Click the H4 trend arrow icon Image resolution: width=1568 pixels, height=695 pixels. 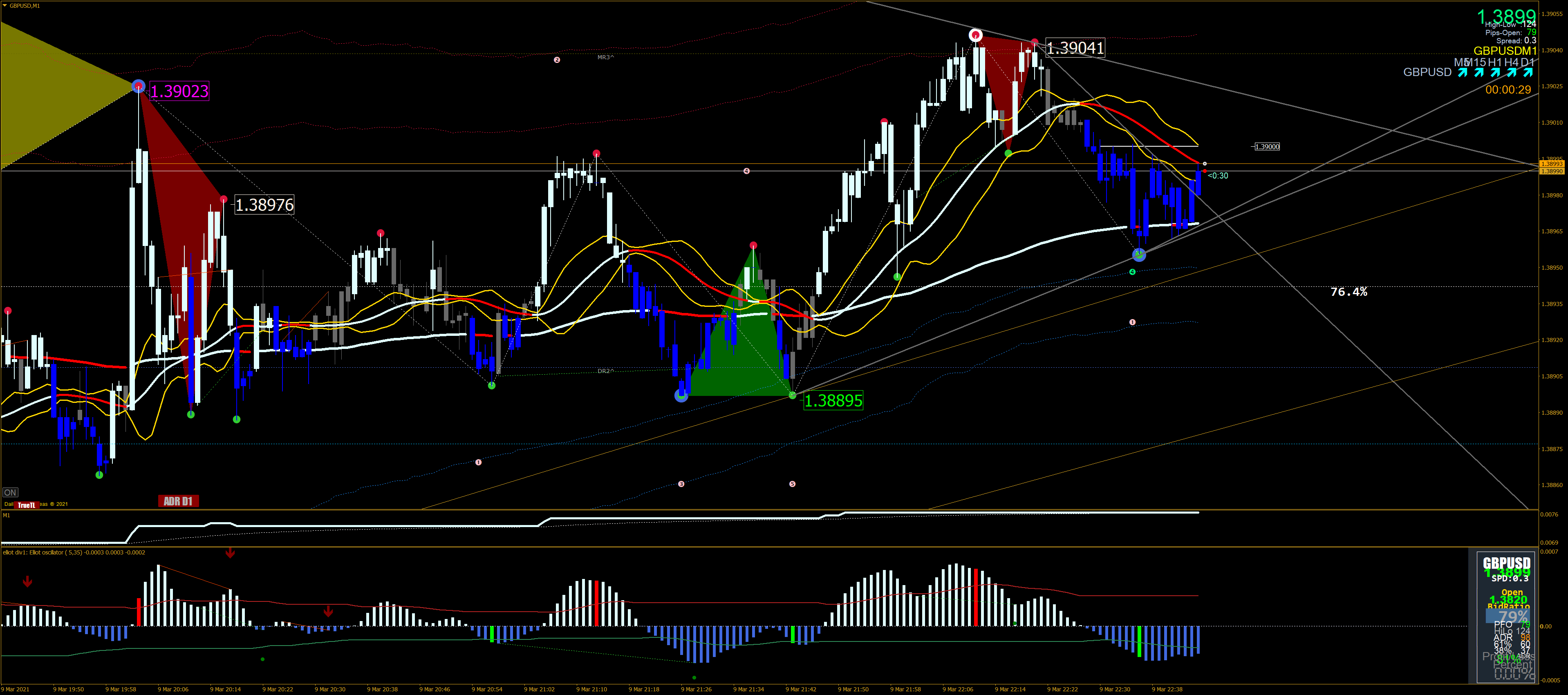1512,72
